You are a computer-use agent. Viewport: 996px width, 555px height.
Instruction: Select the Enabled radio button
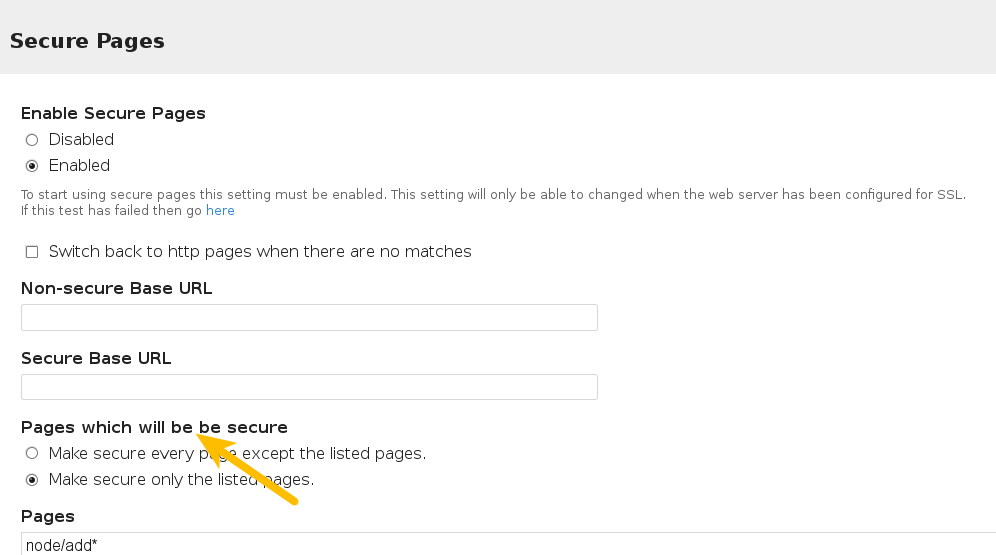(x=32, y=166)
